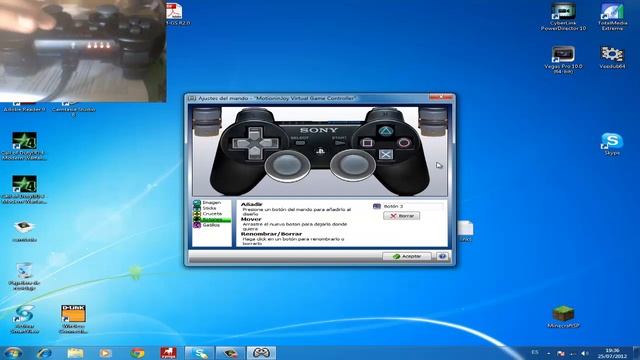The width and height of the screenshot is (640, 360).
Task: Open the Skype desktop shortcut
Action: pyautogui.click(x=612, y=144)
